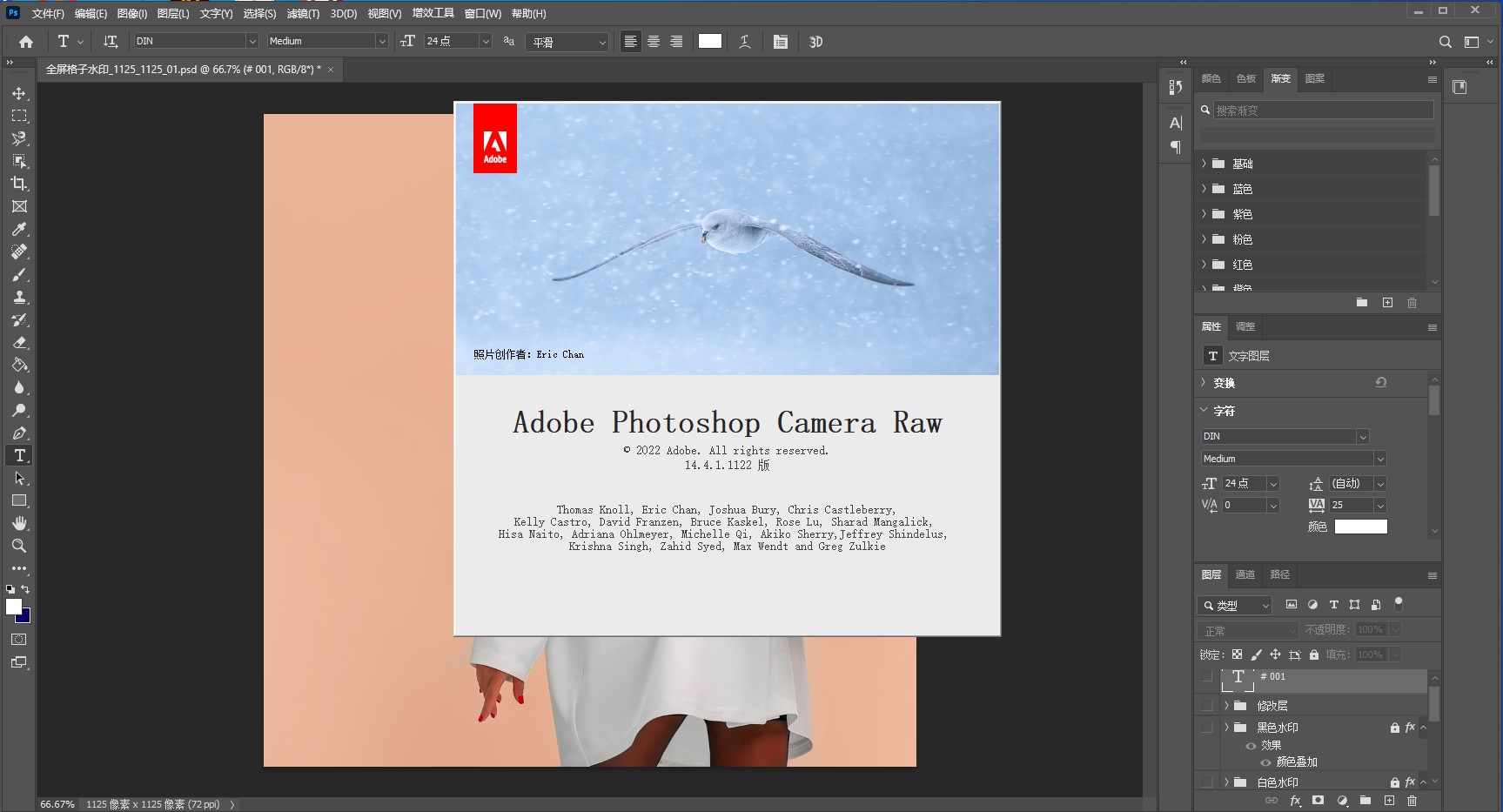Open the 滤镜 menu
This screenshot has width=1503, height=812.
pyautogui.click(x=304, y=13)
